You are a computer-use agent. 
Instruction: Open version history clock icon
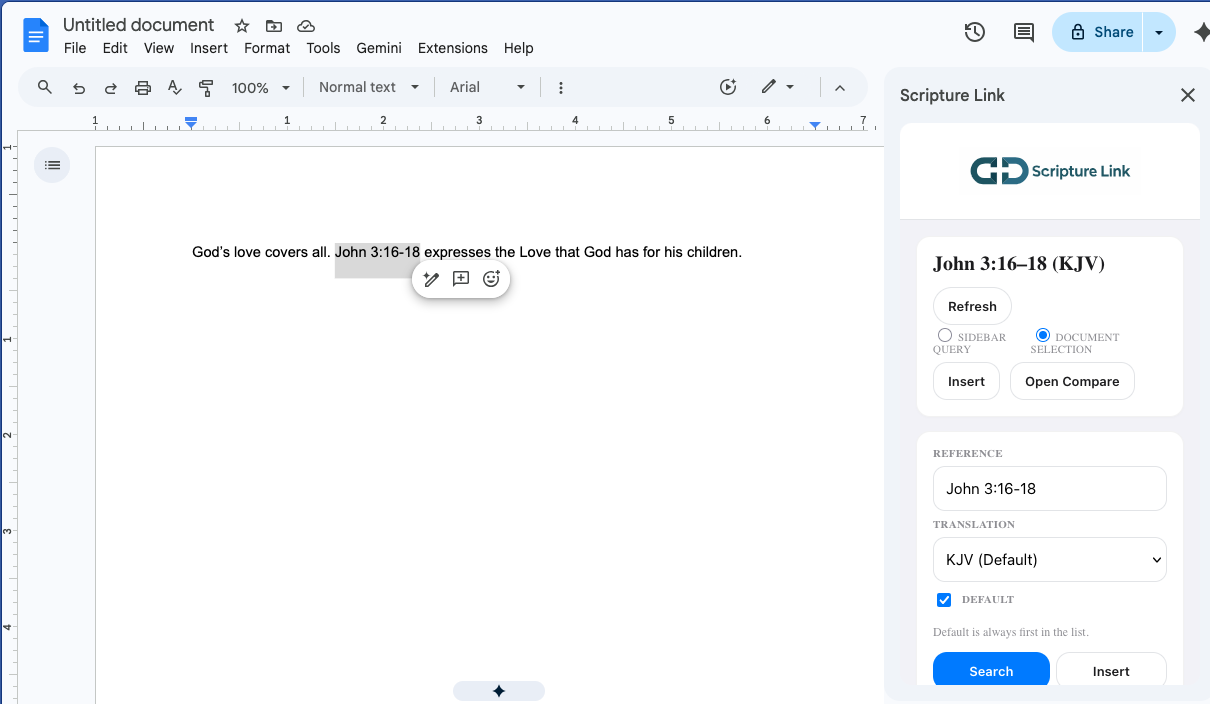click(x=975, y=32)
